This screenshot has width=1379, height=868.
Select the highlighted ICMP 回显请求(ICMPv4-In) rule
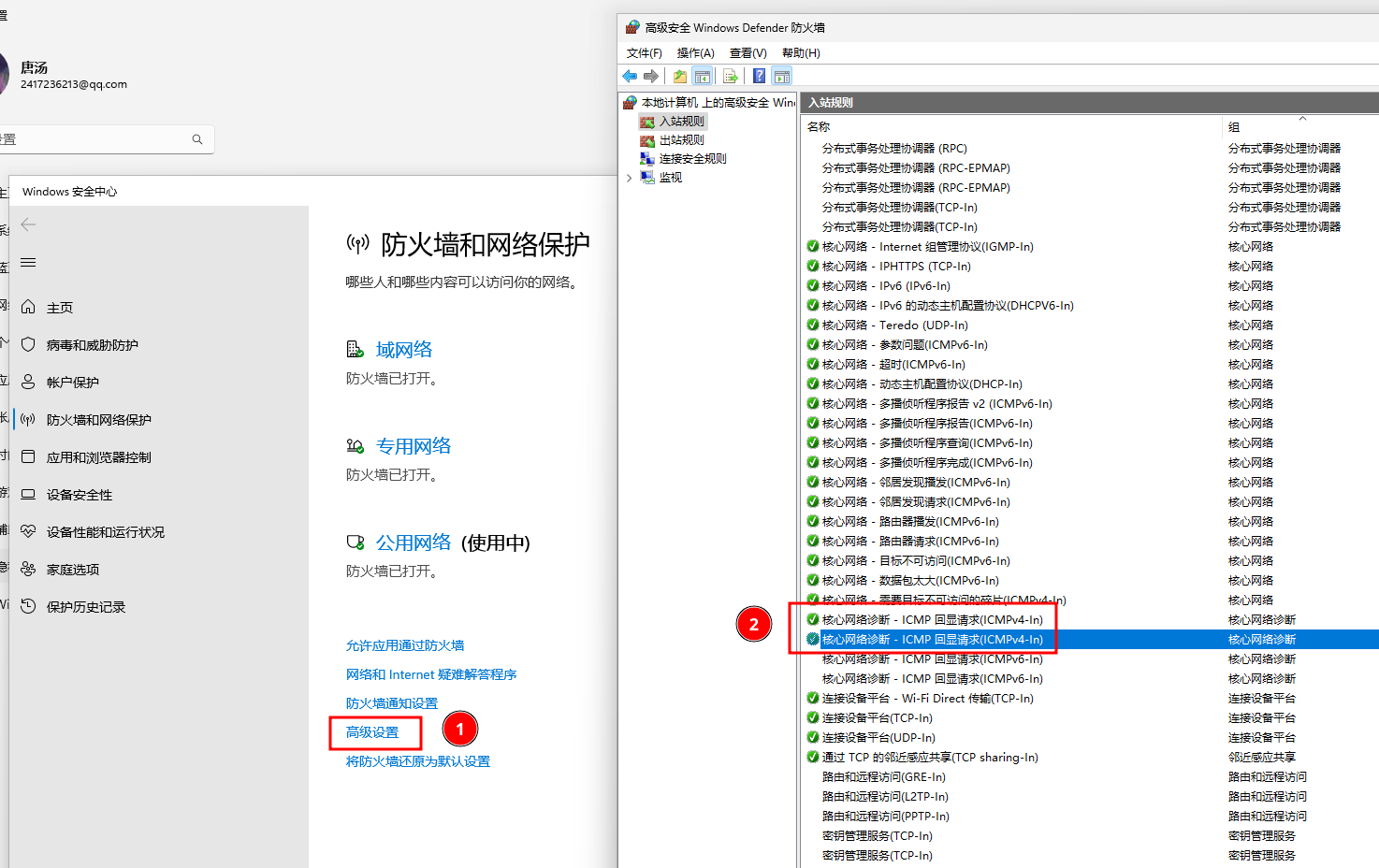pos(932,640)
